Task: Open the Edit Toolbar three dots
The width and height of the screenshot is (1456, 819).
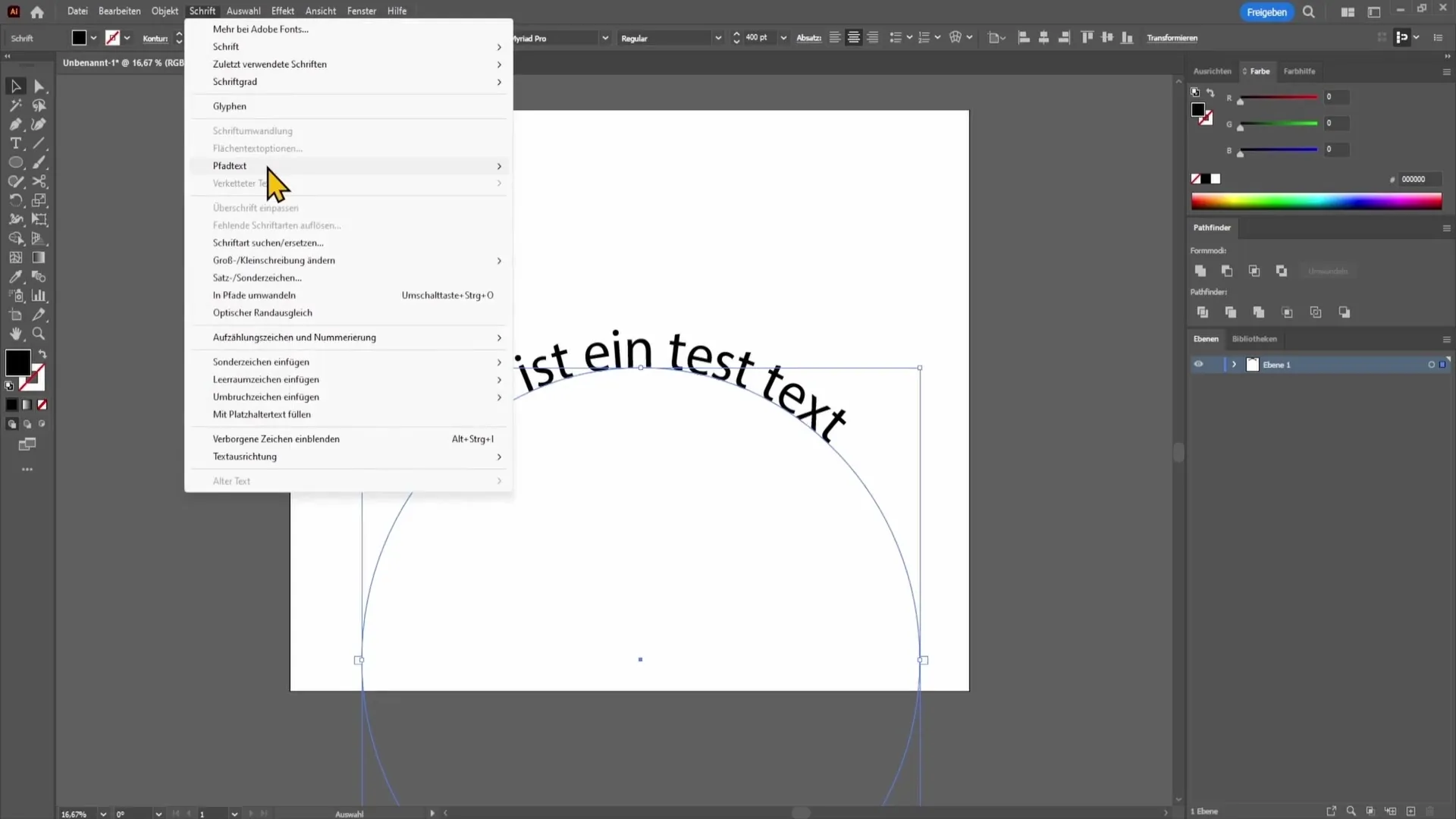Action: coord(27,469)
